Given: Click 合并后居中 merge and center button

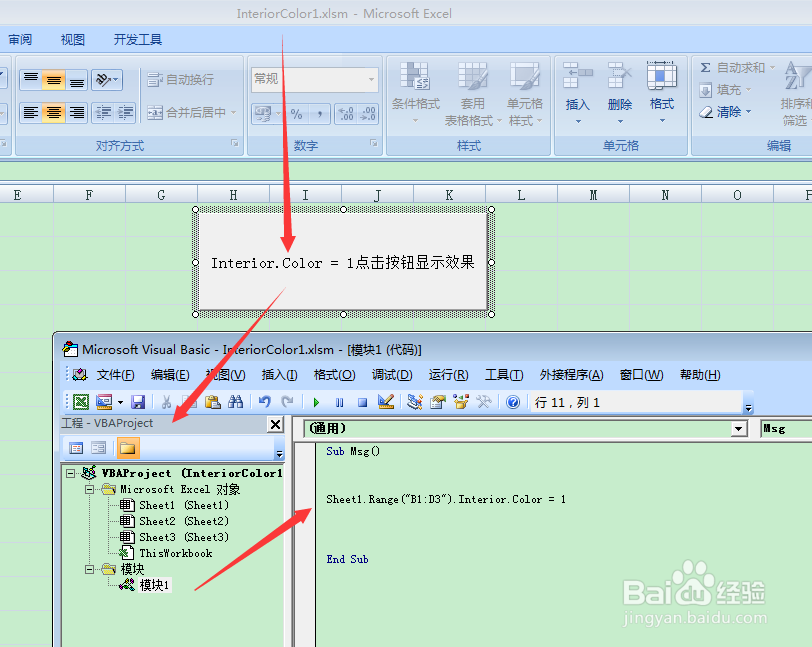Looking at the screenshot, I should point(186,112).
